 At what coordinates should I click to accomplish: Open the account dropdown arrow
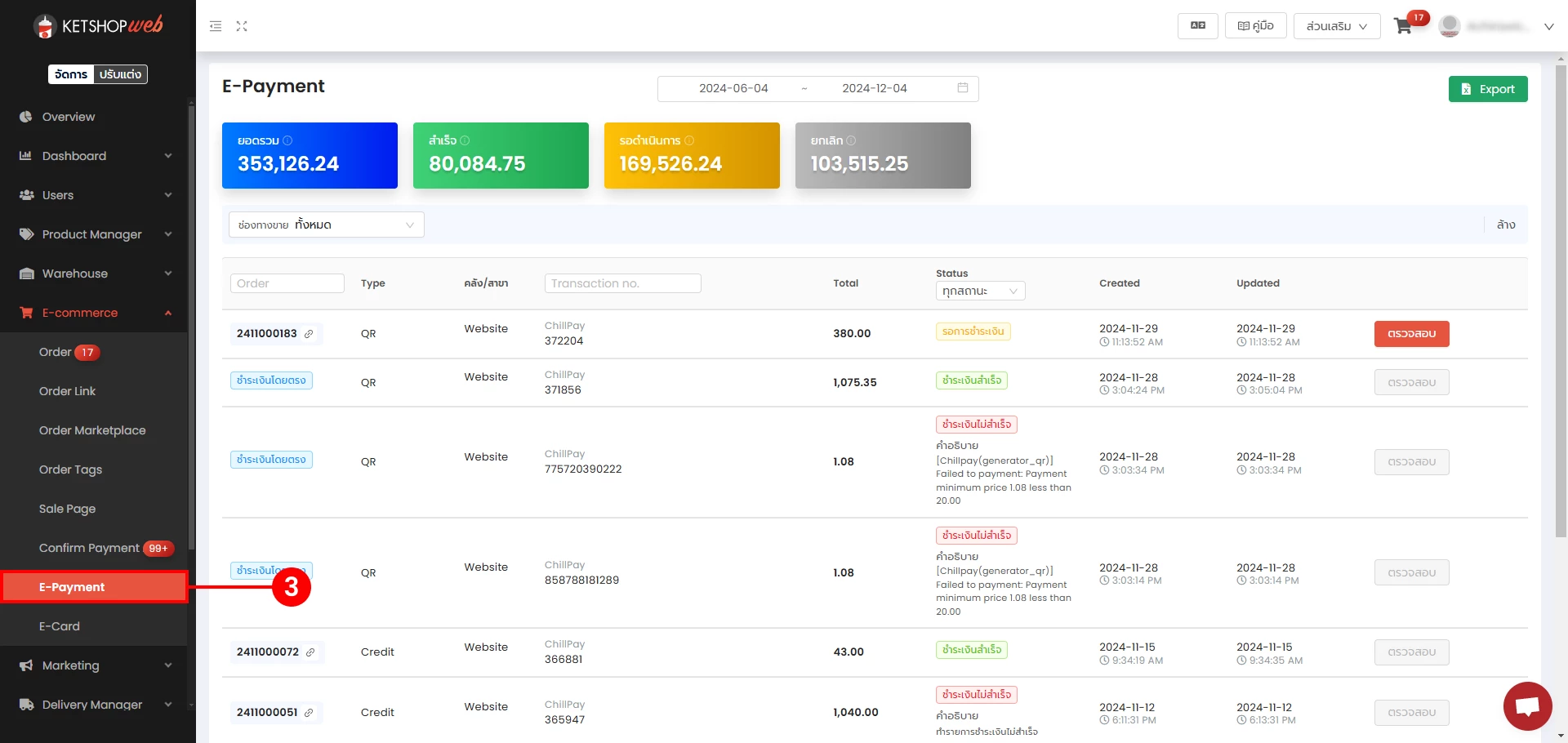[1548, 27]
